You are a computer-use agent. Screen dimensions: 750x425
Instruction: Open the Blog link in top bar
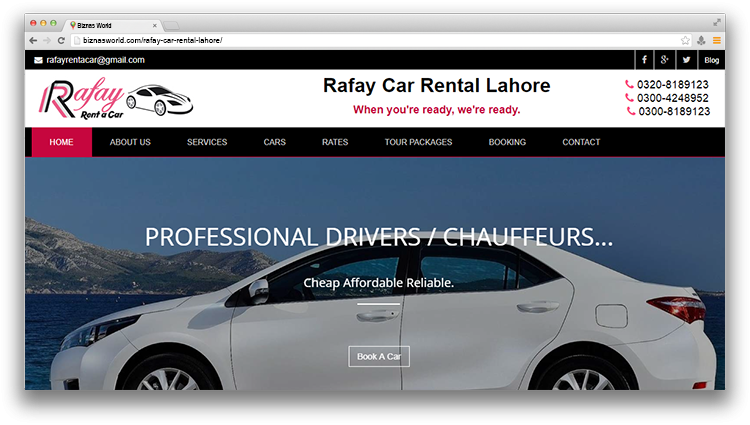coord(711,60)
